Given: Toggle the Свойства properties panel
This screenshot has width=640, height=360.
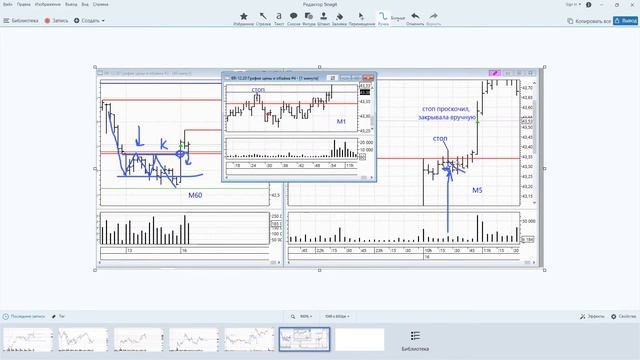Looking at the screenshot, I should point(624,316).
